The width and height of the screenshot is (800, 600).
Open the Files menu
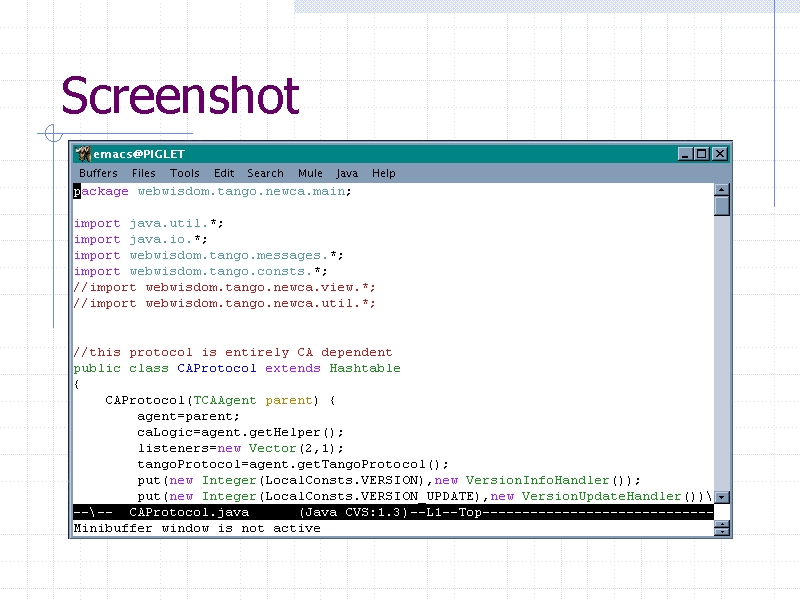point(143,173)
